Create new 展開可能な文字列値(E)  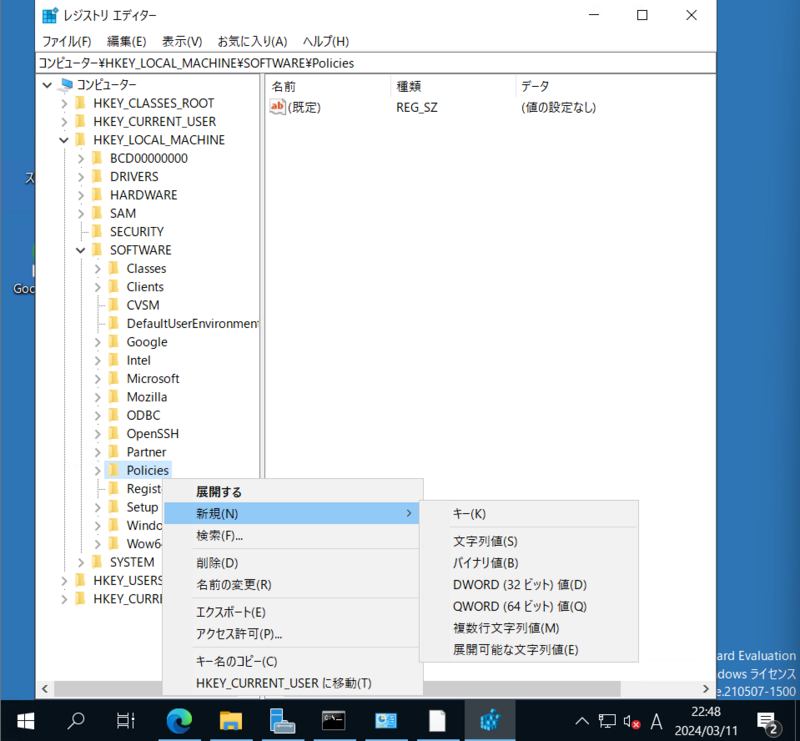(529, 650)
